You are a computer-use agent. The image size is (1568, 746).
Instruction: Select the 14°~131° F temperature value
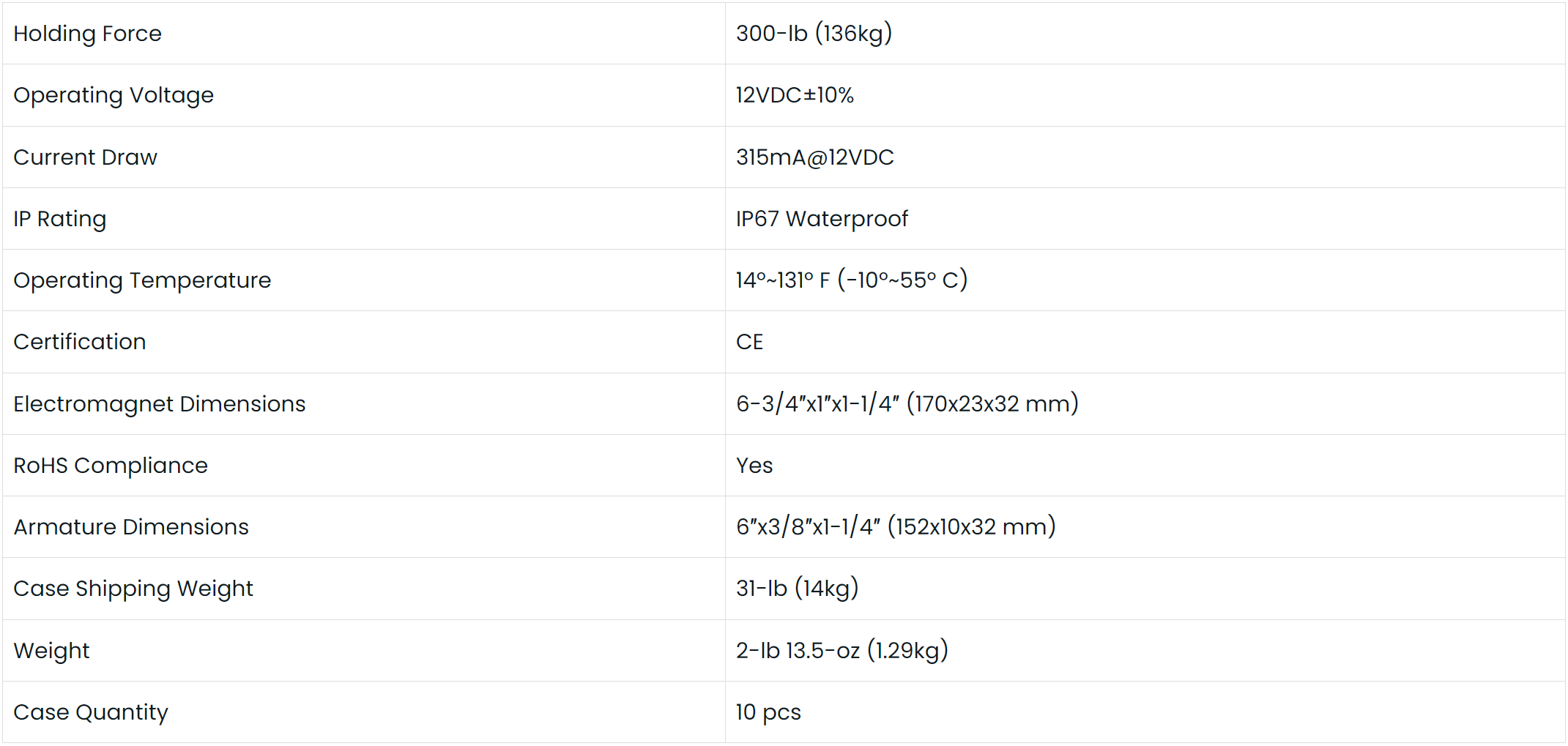click(852, 280)
